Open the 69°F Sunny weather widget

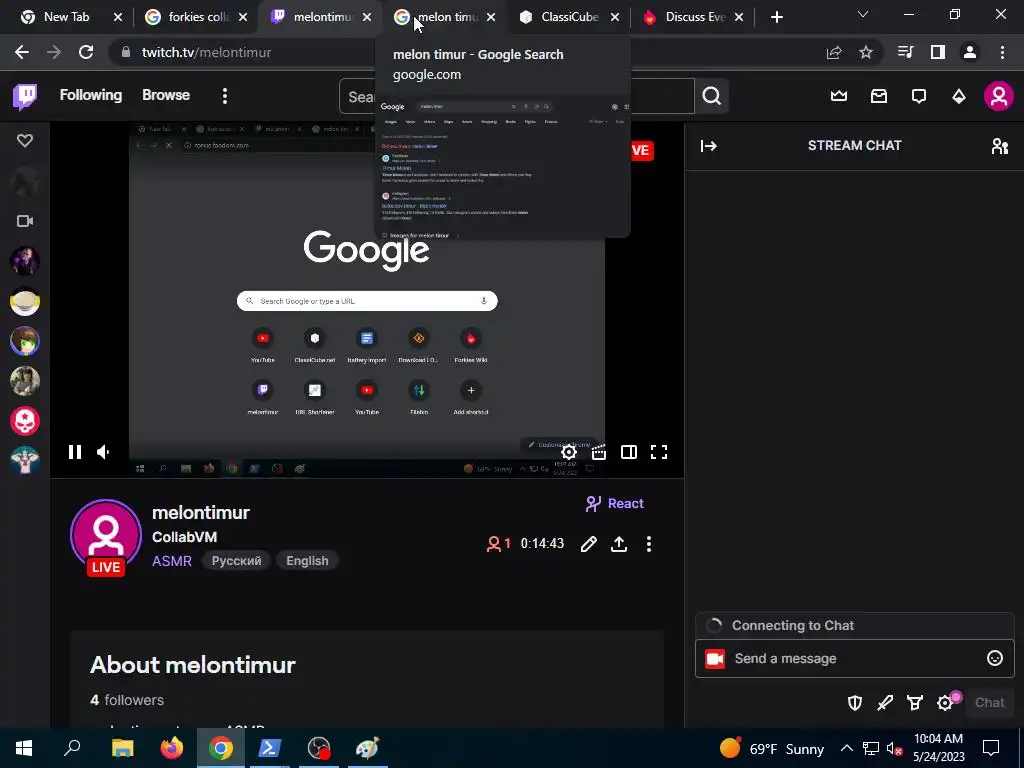coord(772,748)
